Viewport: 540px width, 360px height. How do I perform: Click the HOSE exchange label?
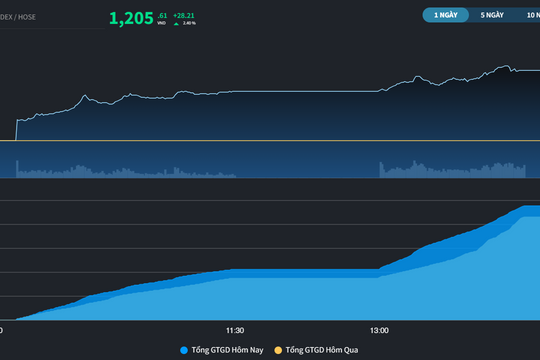(x=27, y=17)
